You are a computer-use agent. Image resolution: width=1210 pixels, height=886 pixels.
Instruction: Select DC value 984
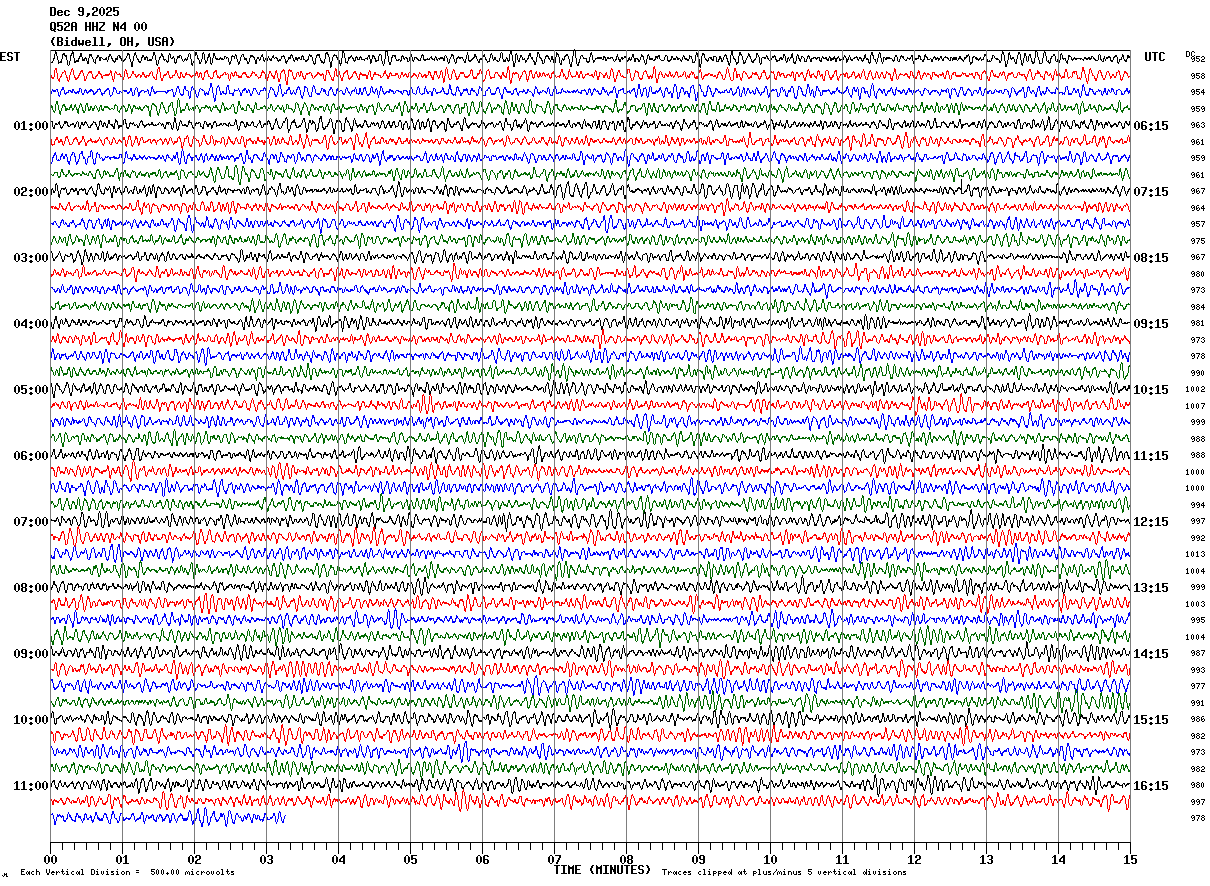[1198, 307]
